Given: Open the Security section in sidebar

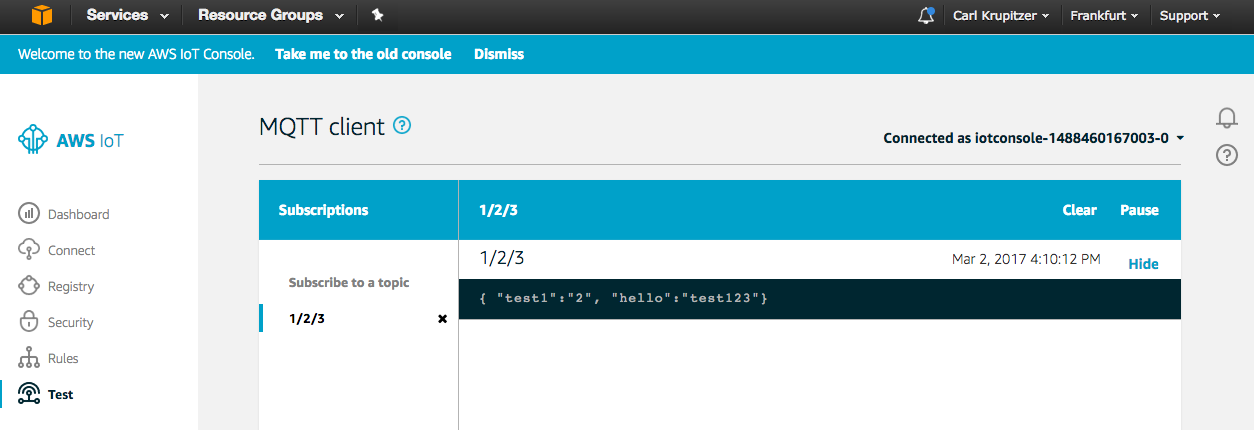Looking at the screenshot, I should click(x=56, y=322).
